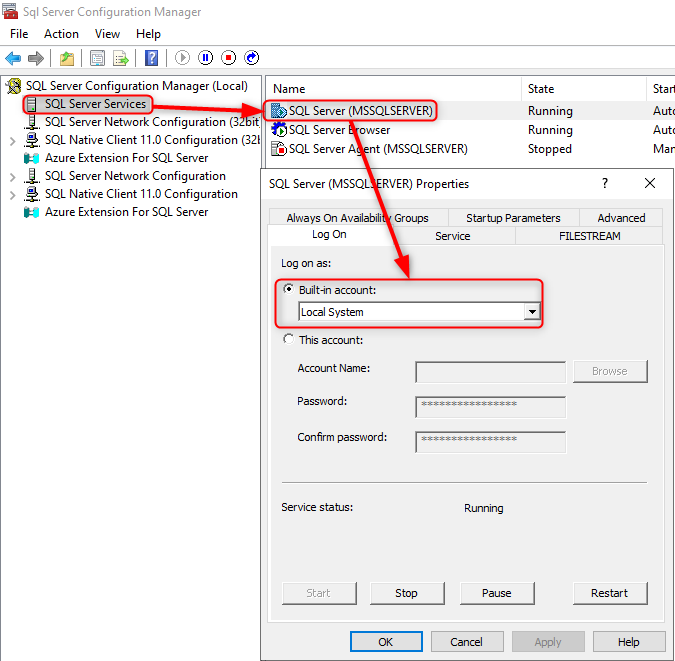This screenshot has height=661, width=675.
Task: Click the Pause Service toolbar icon
Action: pos(205,58)
